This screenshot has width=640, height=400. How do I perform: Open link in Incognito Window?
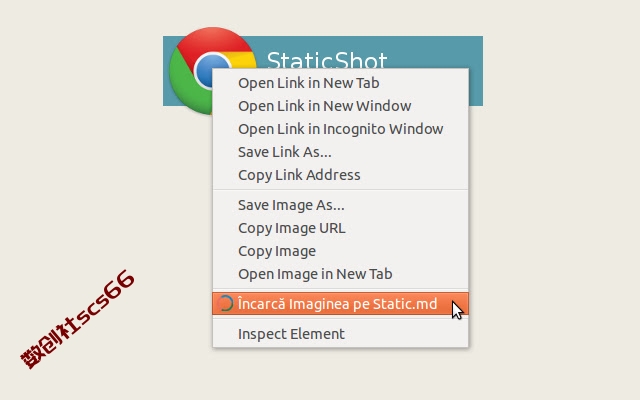(340, 129)
